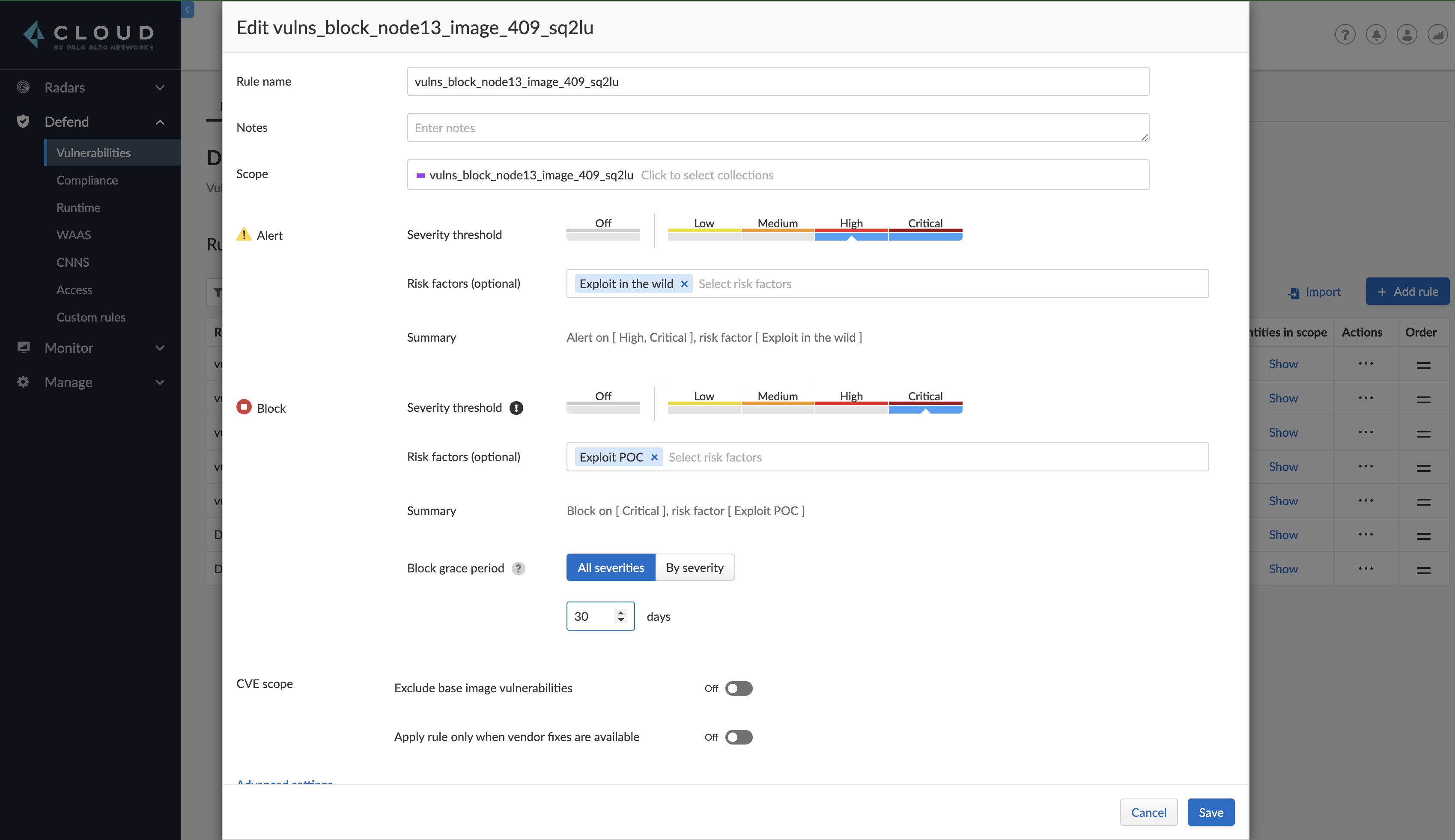1455x840 pixels.
Task: Open Block risk factors selector
Action: (x=887, y=457)
